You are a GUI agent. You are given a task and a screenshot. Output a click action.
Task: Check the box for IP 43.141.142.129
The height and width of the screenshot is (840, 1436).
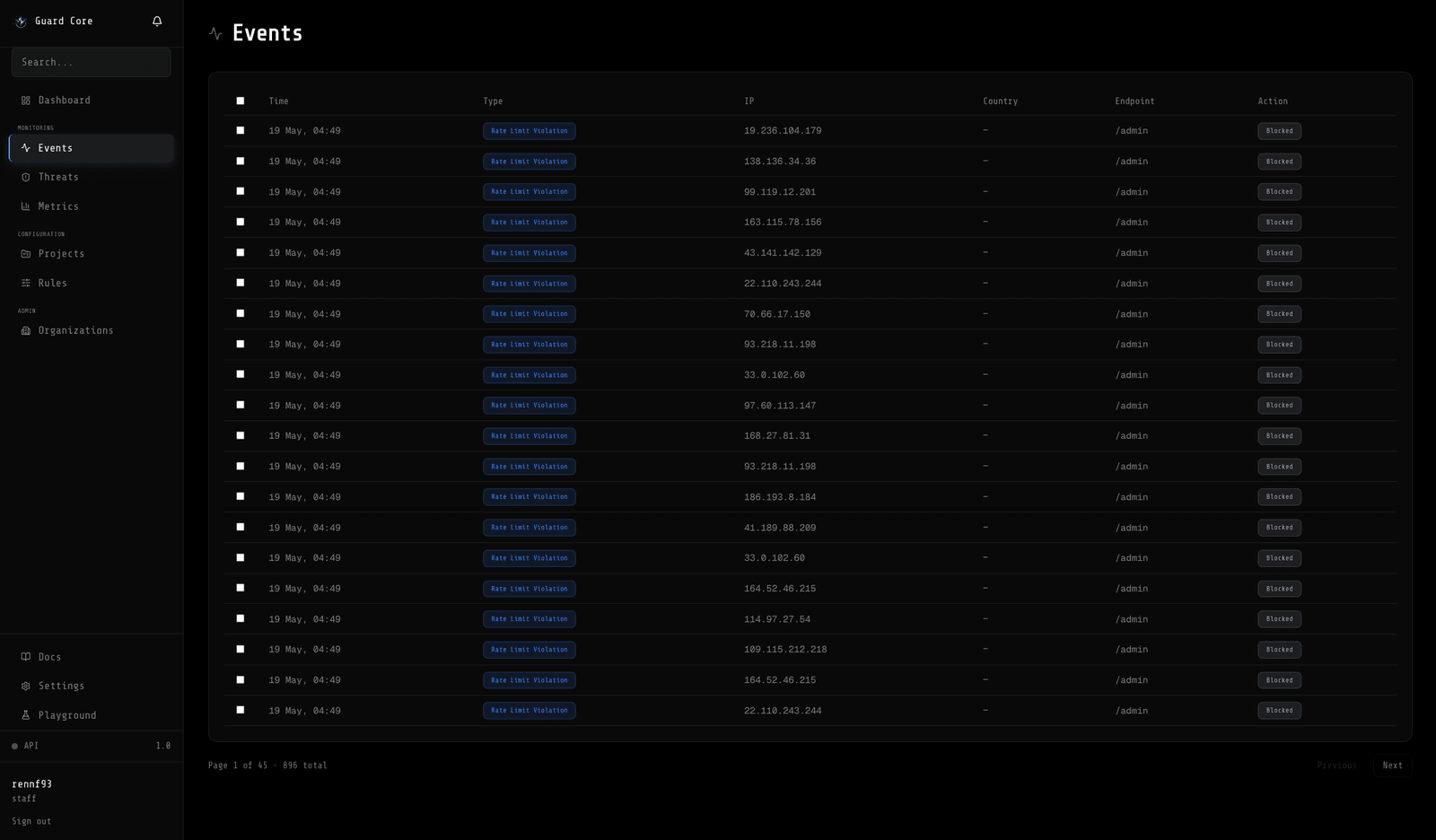point(240,252)
